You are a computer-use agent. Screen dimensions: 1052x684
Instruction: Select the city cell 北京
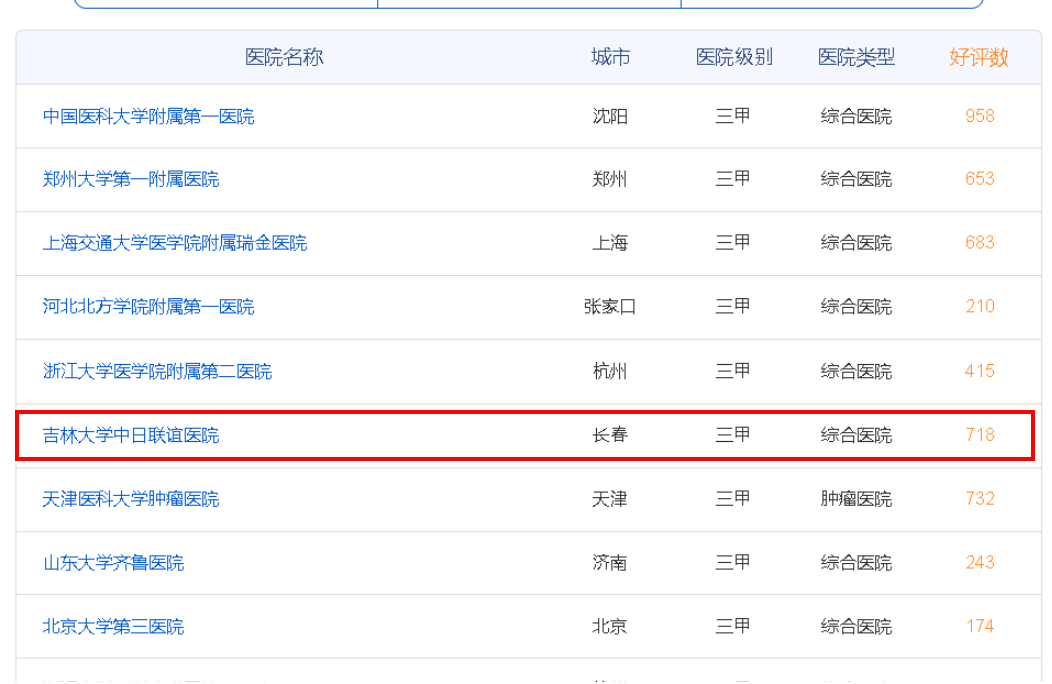(x=610, y=626)
